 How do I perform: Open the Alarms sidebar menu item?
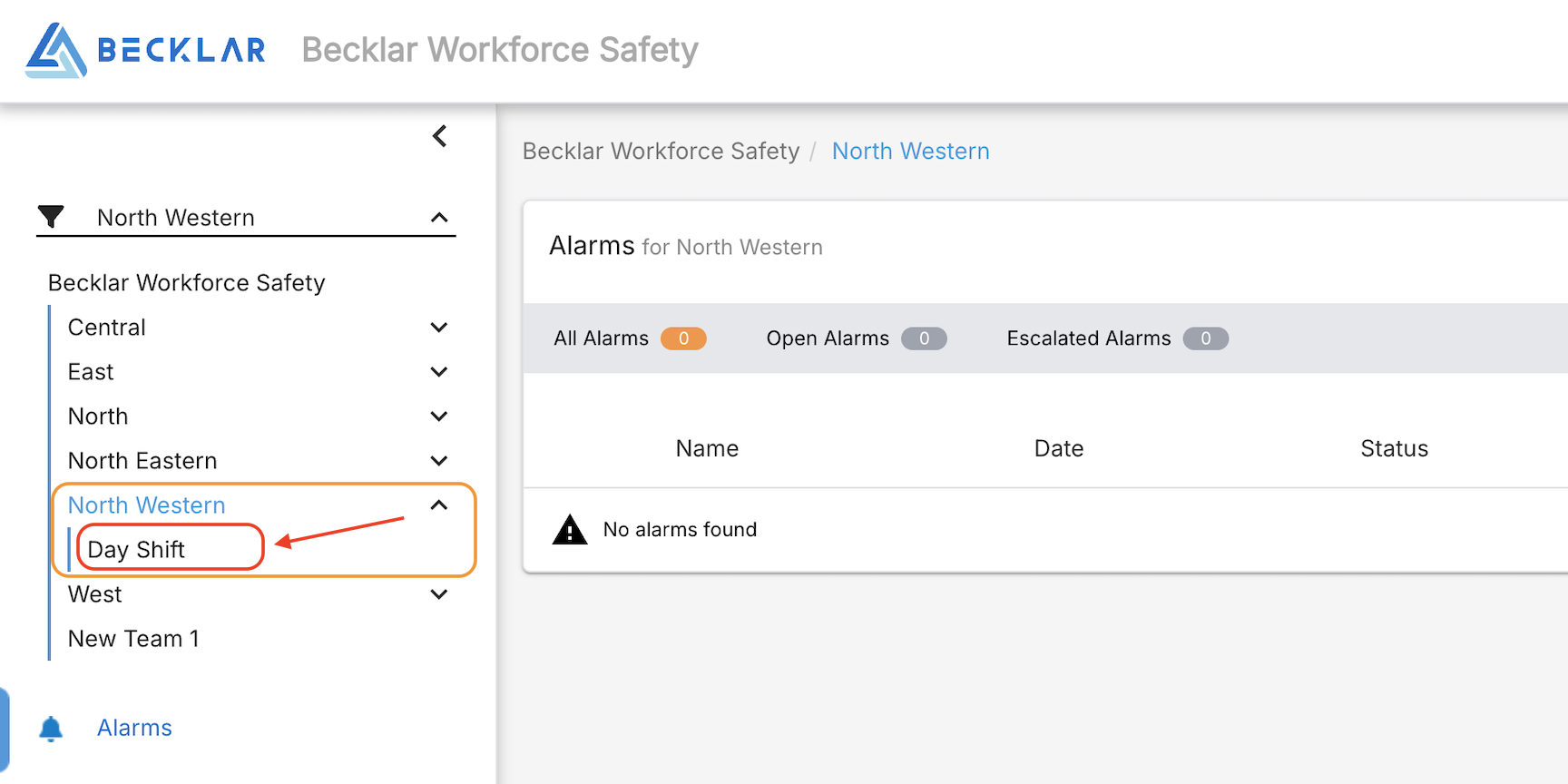point(134,728)
